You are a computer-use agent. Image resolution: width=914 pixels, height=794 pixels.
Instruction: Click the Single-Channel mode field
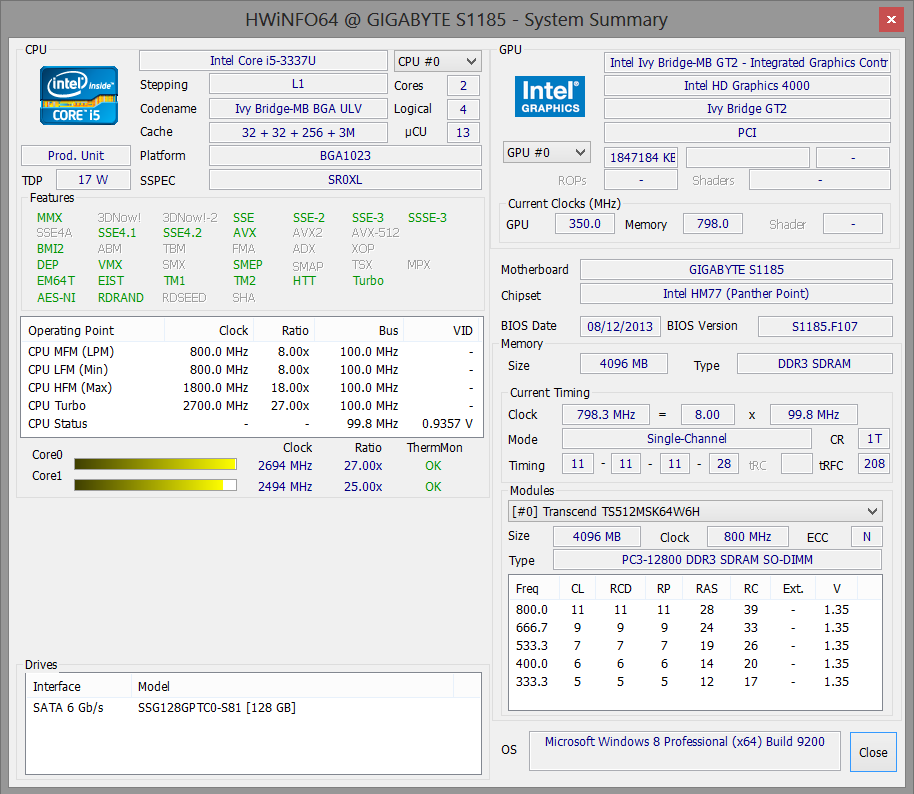tap(687, 438)
